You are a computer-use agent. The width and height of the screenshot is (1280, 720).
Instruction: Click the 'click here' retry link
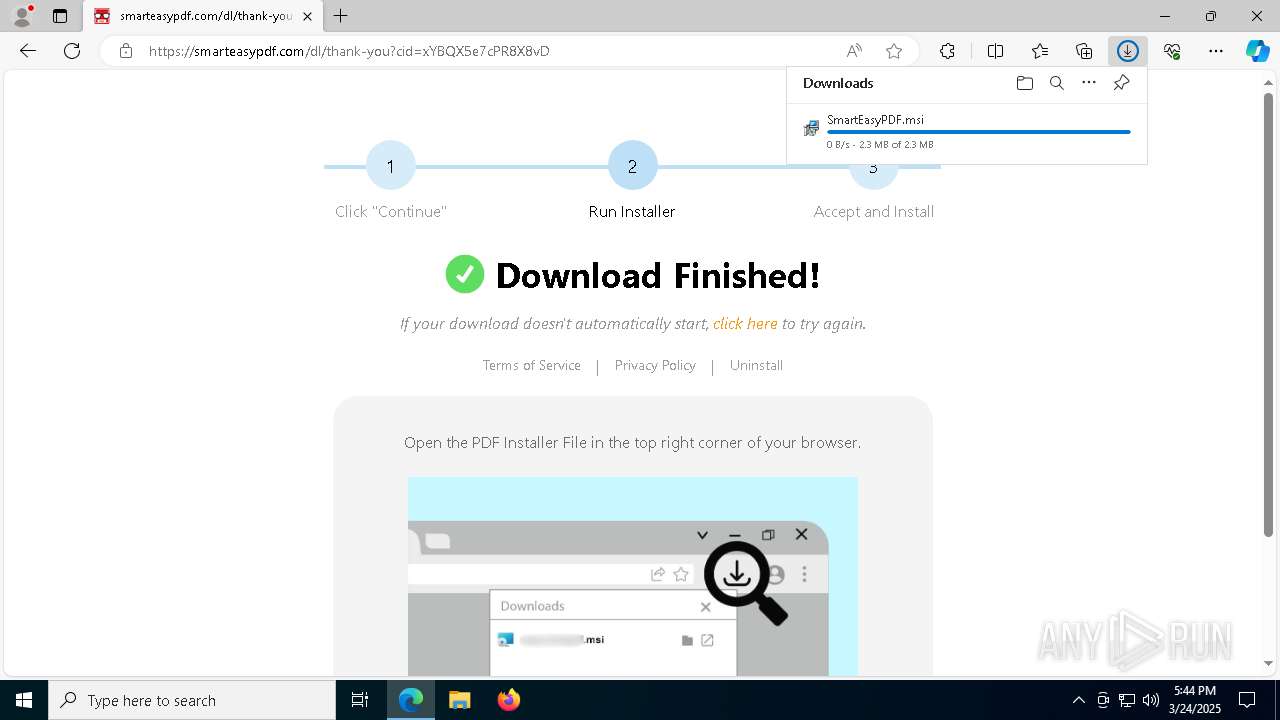[x=745, y=324]
